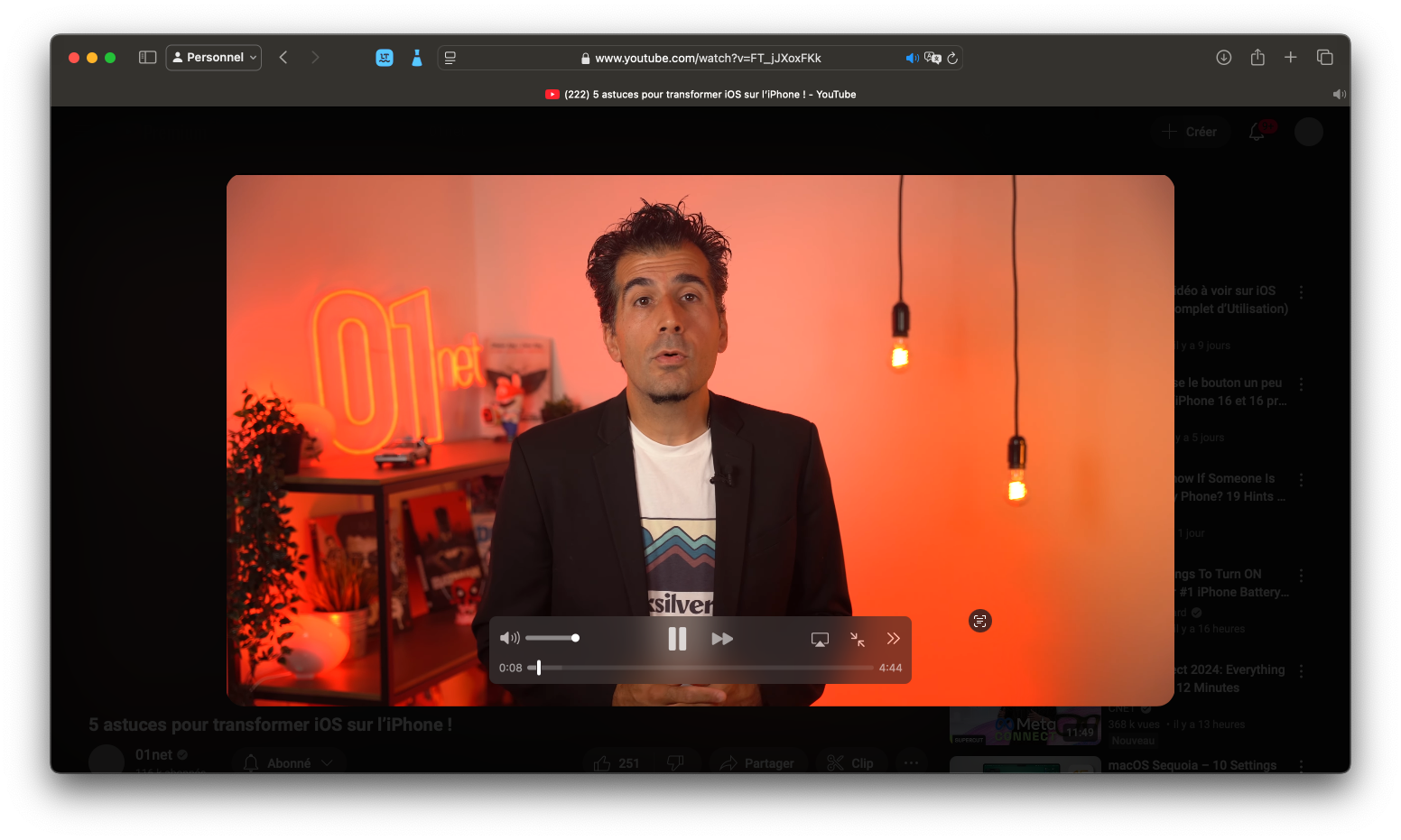
Task: Open the iPhone 16 et 16 pr… suggestion
Action: coord(1229,392)
